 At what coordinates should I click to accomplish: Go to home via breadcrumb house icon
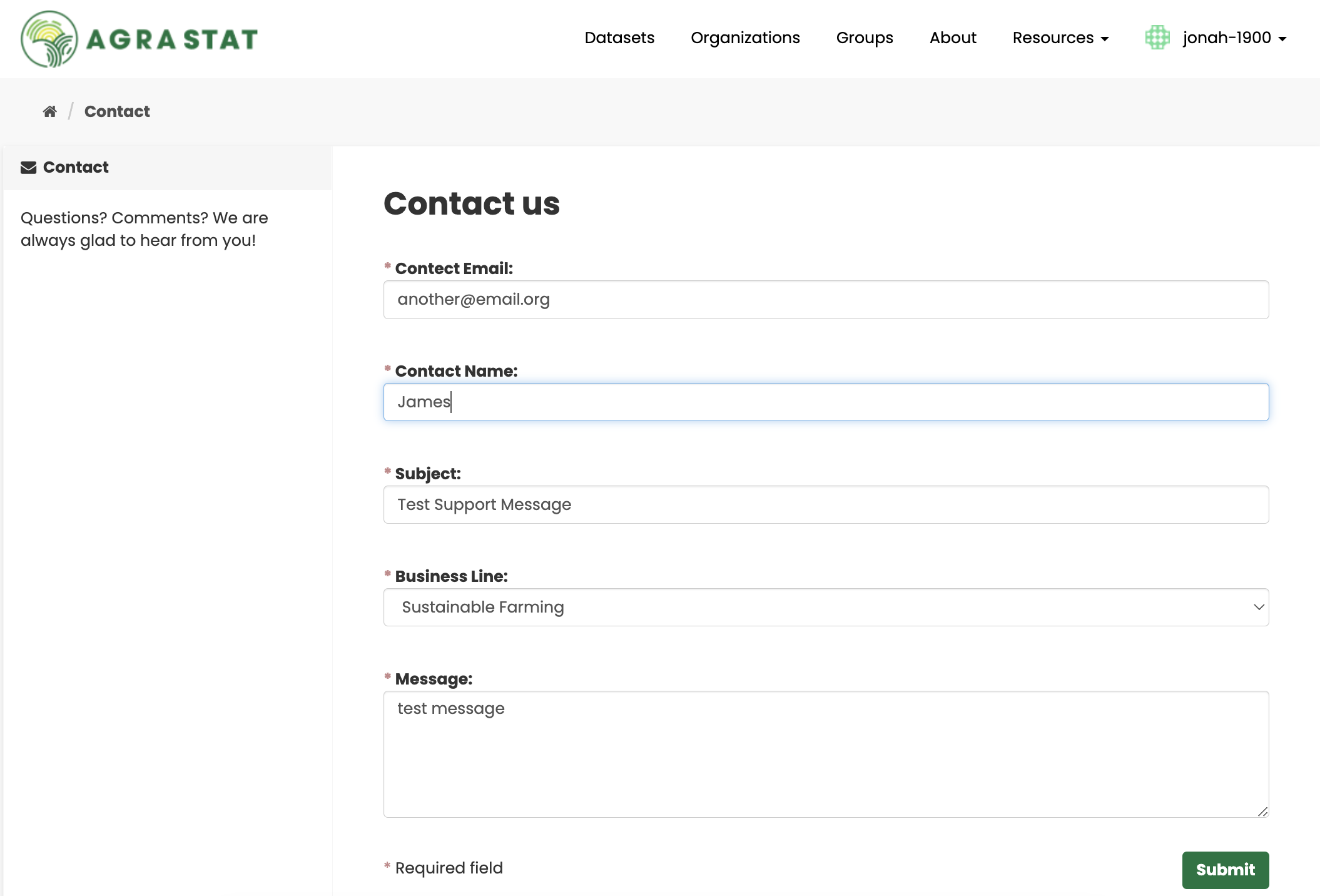pyautogui.click(x=50, y=111)
